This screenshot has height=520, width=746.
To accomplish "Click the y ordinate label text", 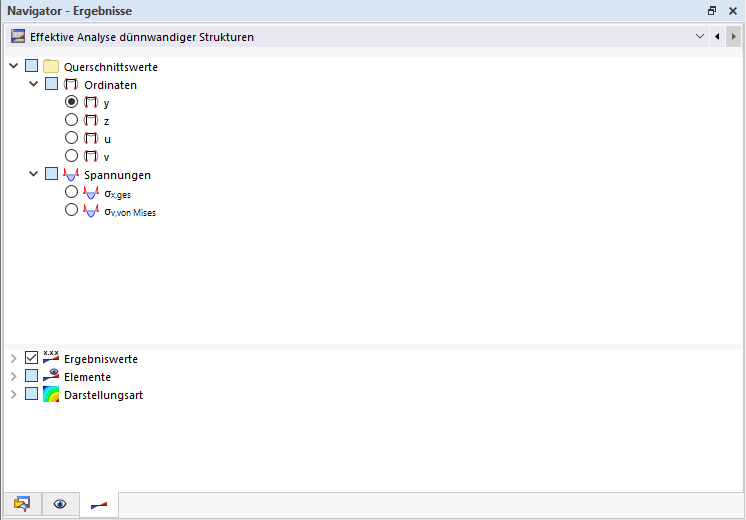I will click(107, 103).
